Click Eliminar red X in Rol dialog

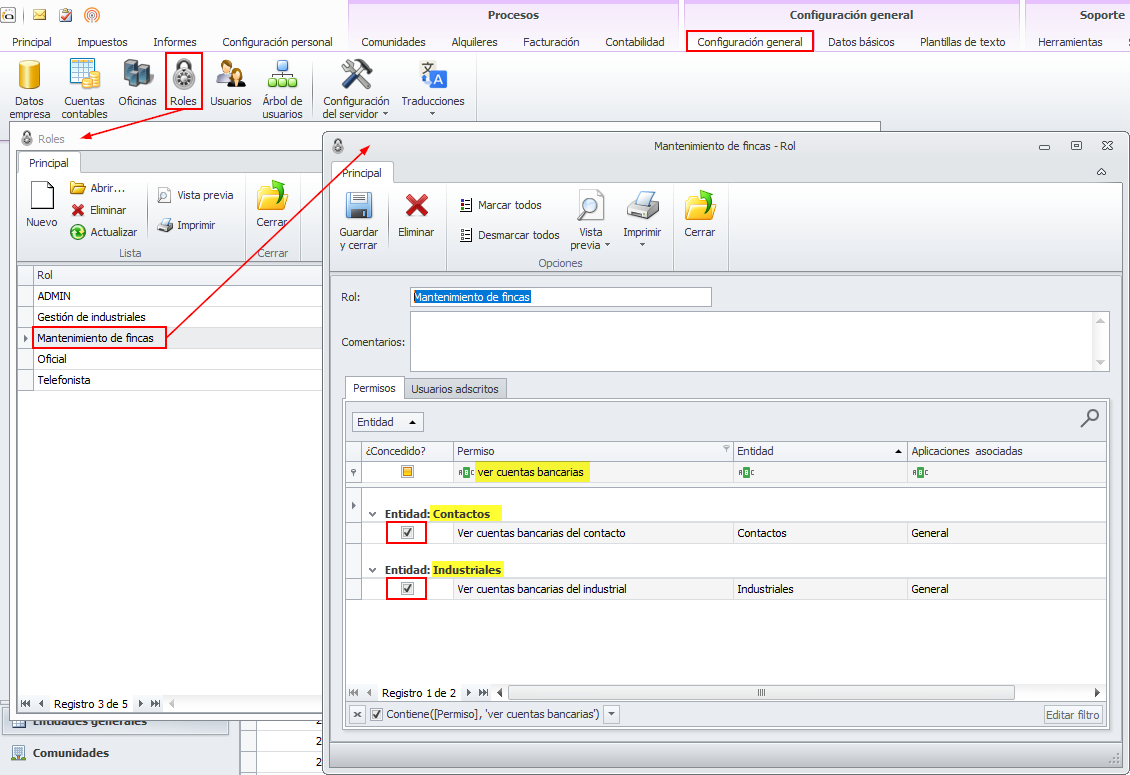click(x=417, y=216)
